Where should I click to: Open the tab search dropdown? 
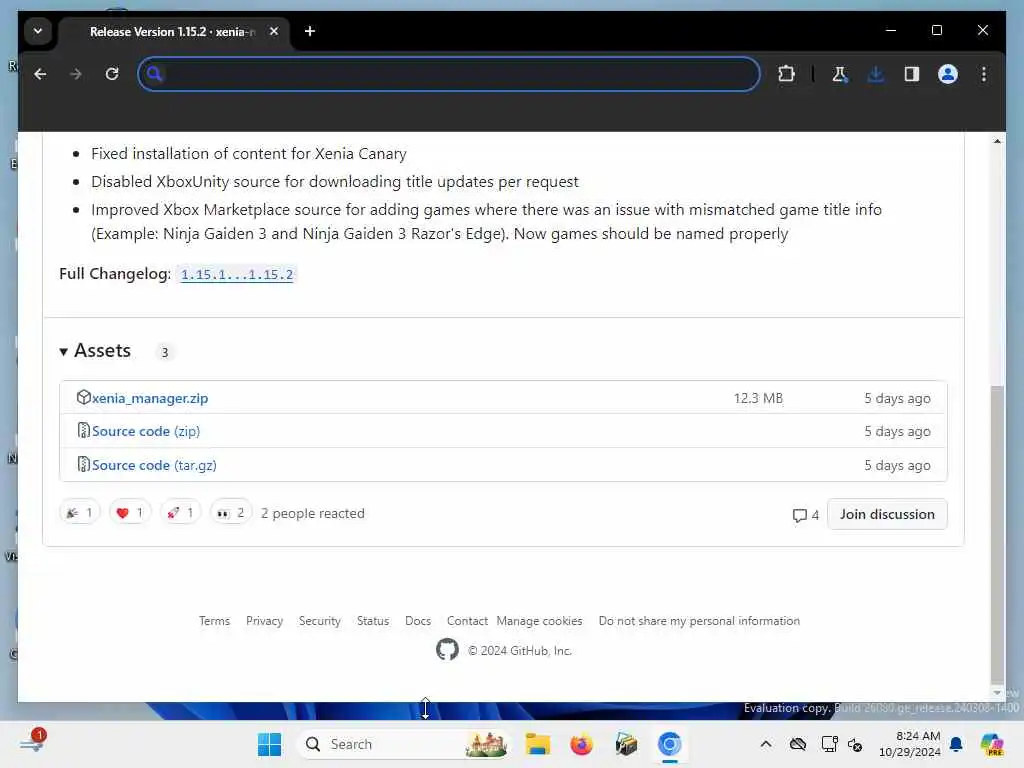point(38,31)
